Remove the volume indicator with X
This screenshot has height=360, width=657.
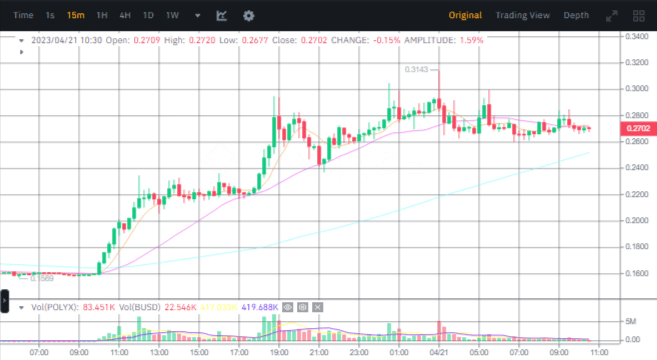pyautogui.click(x=318, y=308)
